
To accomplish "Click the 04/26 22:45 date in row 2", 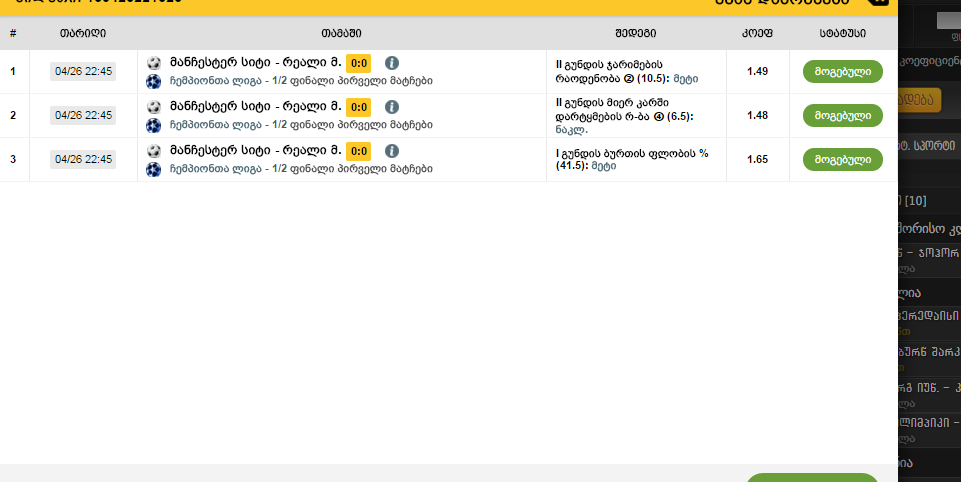I will [83, 115].
